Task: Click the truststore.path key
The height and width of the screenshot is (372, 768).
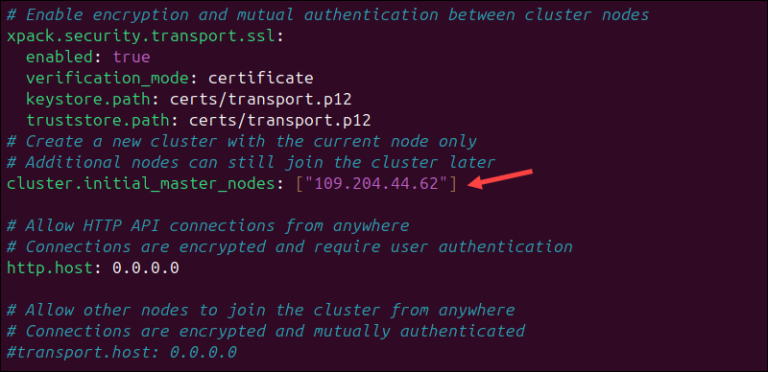Action: tap(98, 120)
